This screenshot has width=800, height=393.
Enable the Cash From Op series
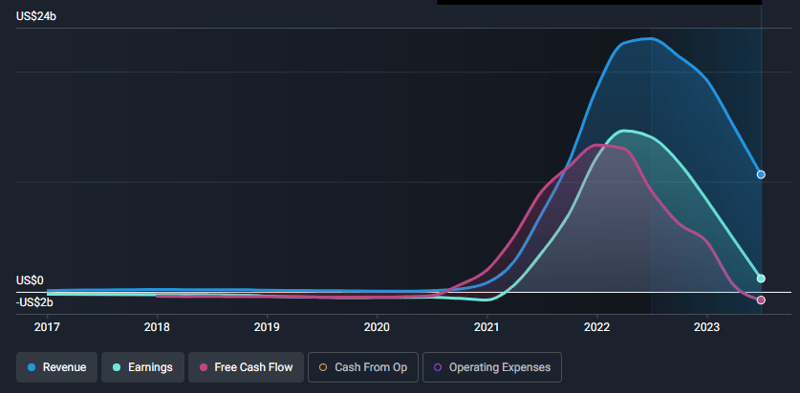[363, 367]
